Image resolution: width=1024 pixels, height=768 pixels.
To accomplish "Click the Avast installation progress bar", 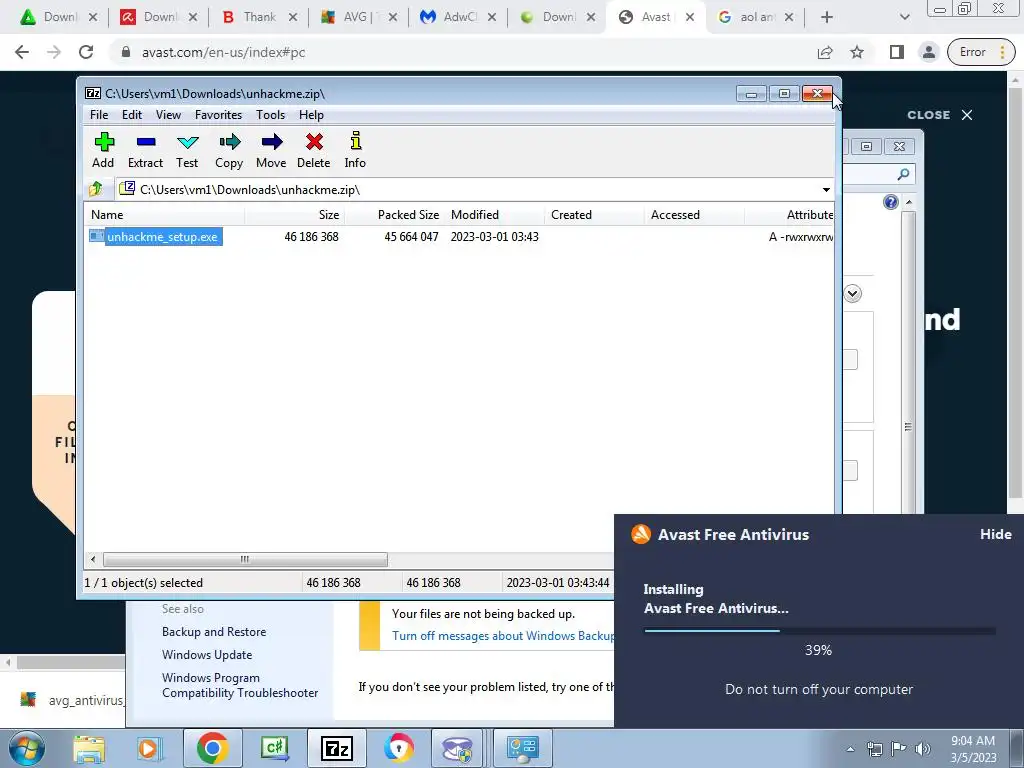I will click(819, 631).
